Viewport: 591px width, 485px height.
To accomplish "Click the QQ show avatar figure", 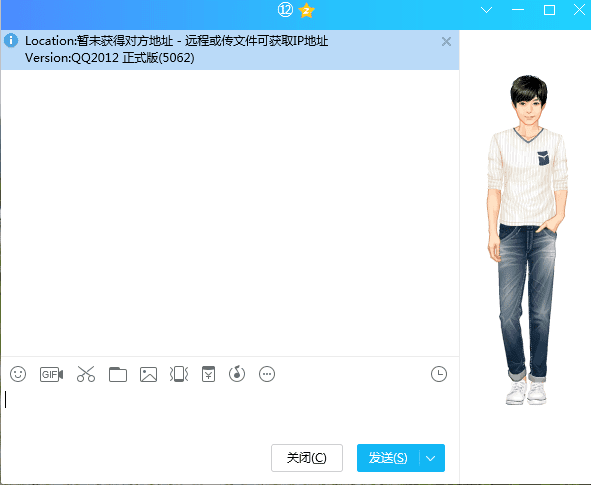I will (x=527, y=240).
